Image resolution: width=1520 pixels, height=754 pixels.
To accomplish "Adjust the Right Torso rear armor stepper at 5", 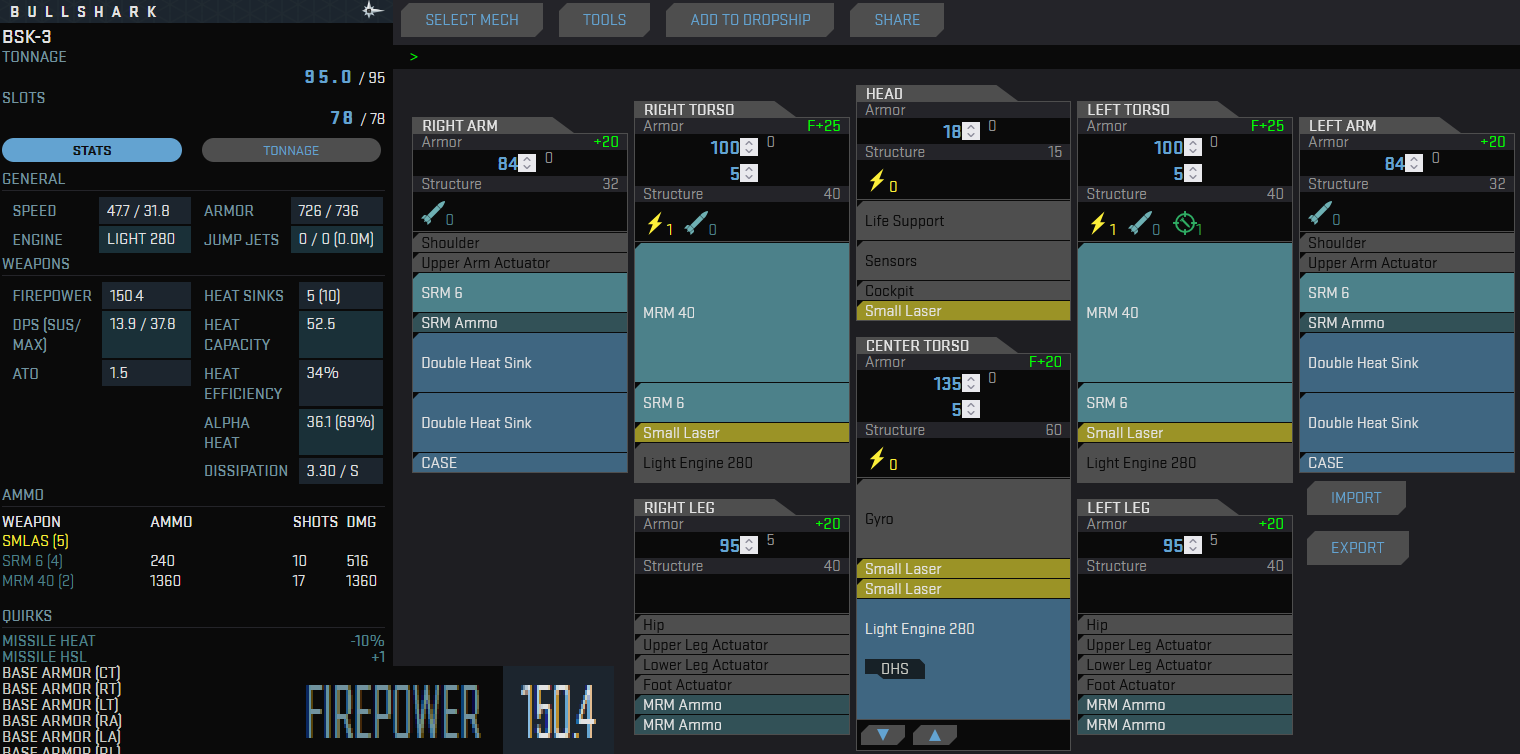I will (749, 173).
